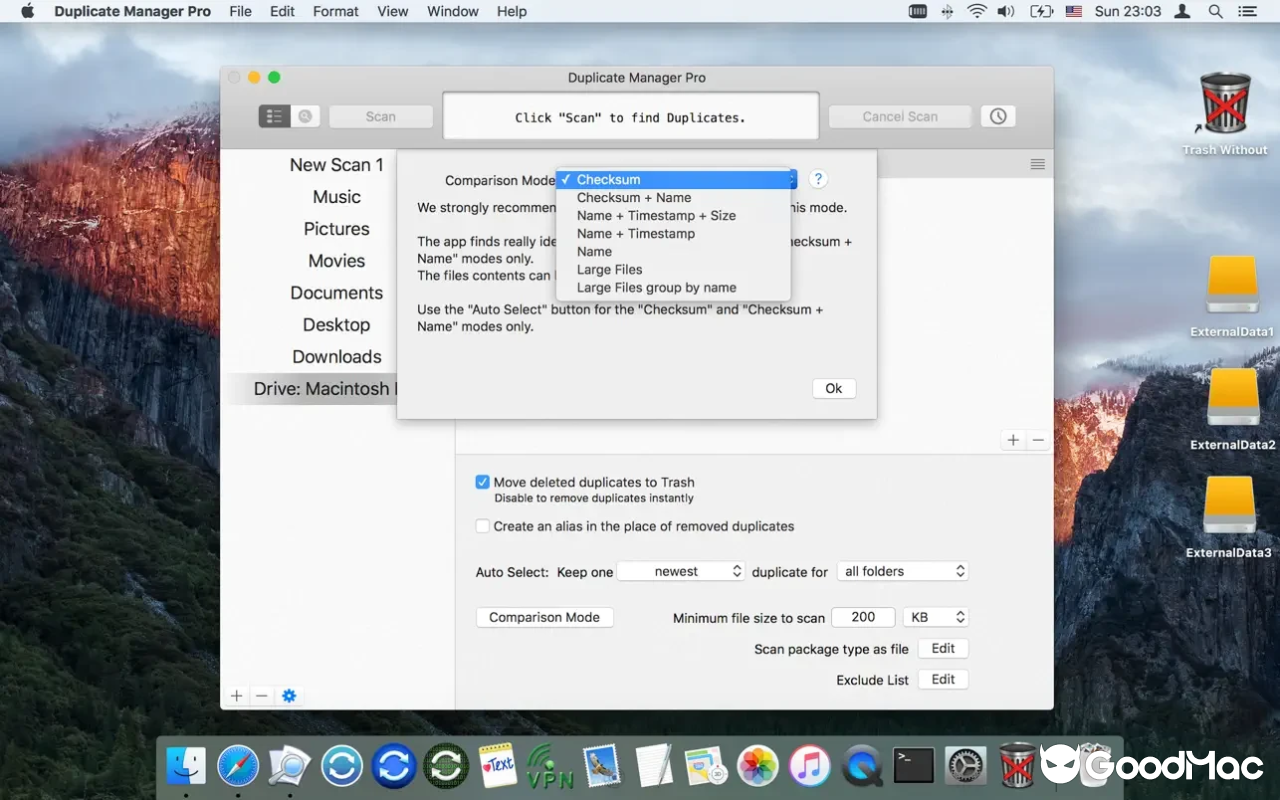Open the all folders dropdown

902,571
